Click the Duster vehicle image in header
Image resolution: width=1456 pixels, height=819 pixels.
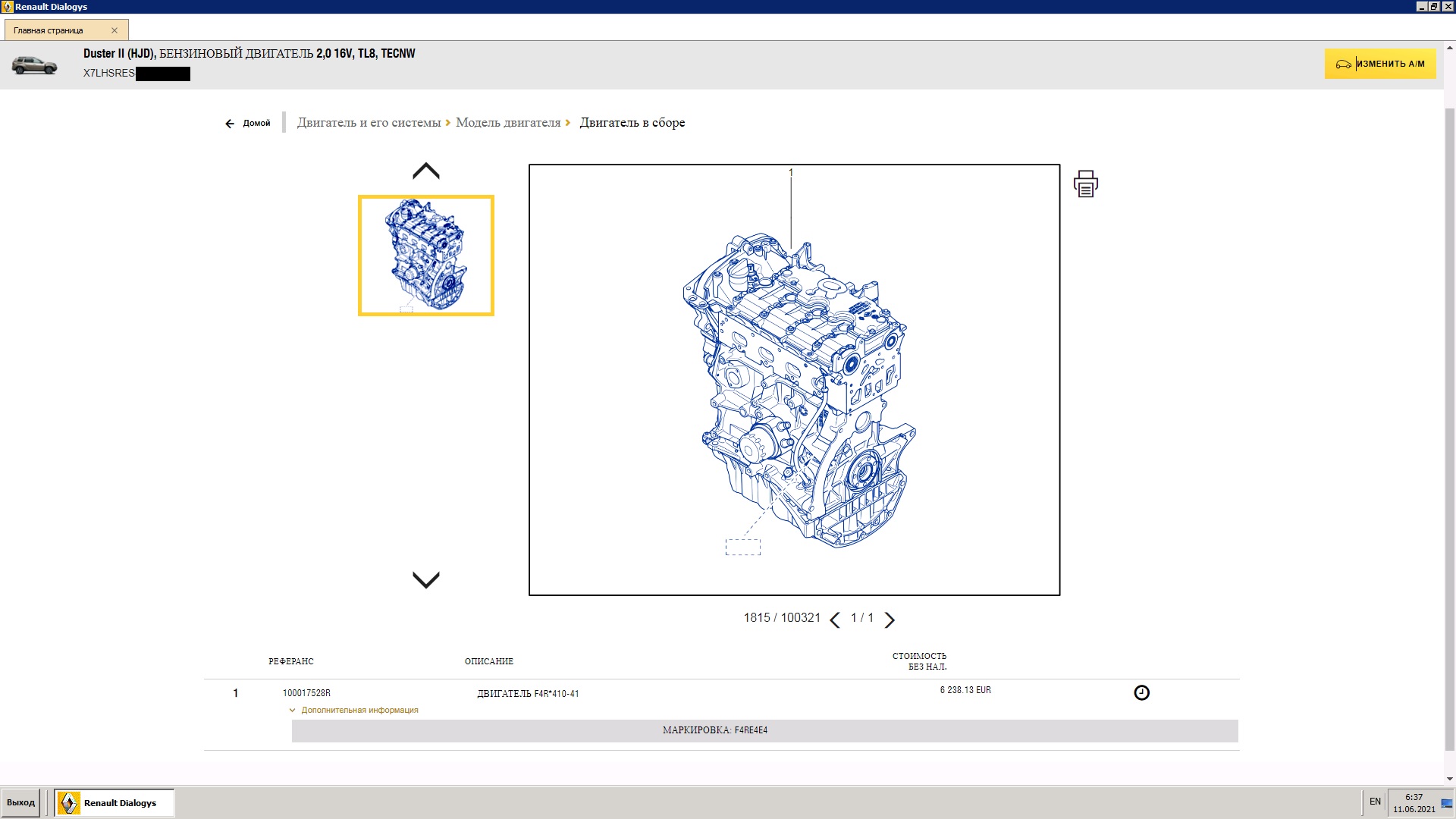coord(34,65)
